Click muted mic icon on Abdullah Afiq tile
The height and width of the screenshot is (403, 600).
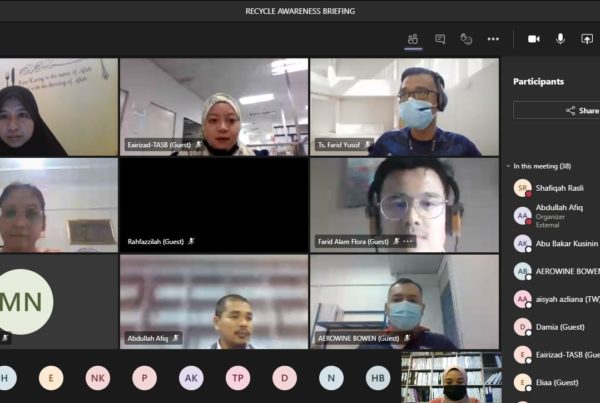(x=176, y=338)
